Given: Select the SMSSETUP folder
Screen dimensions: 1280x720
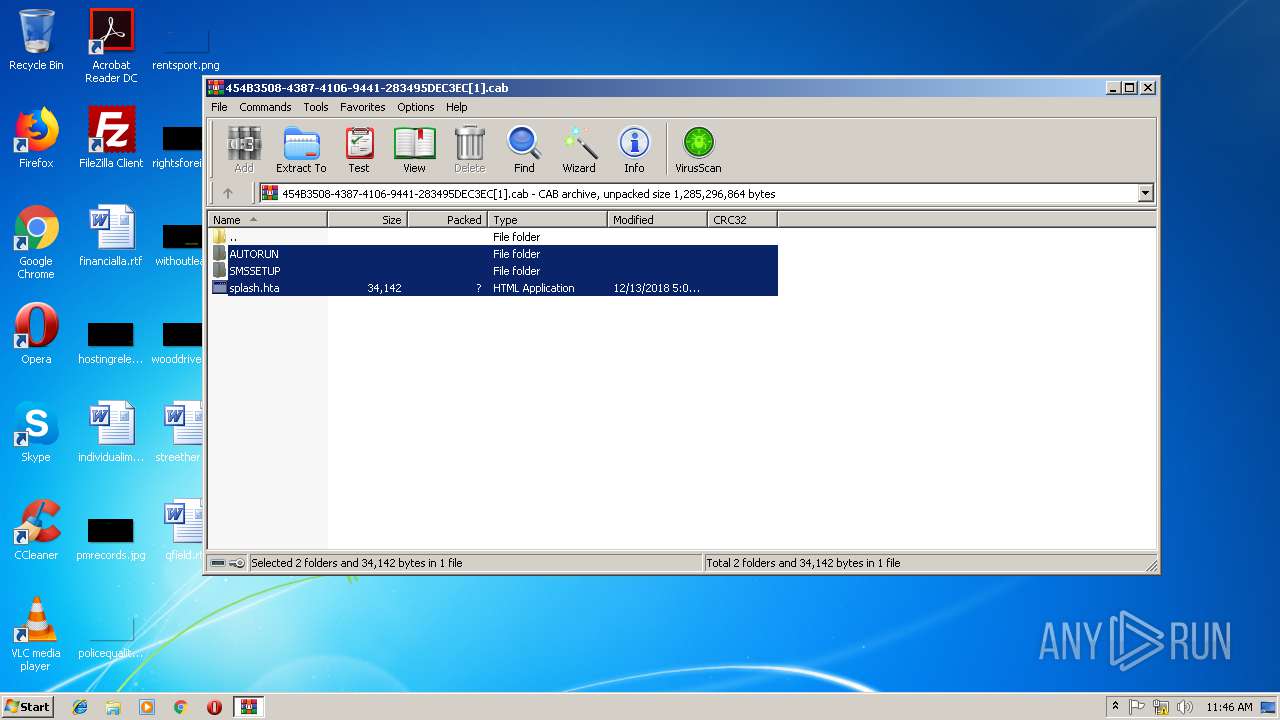Looking at the screenshot, I should 493,271.
